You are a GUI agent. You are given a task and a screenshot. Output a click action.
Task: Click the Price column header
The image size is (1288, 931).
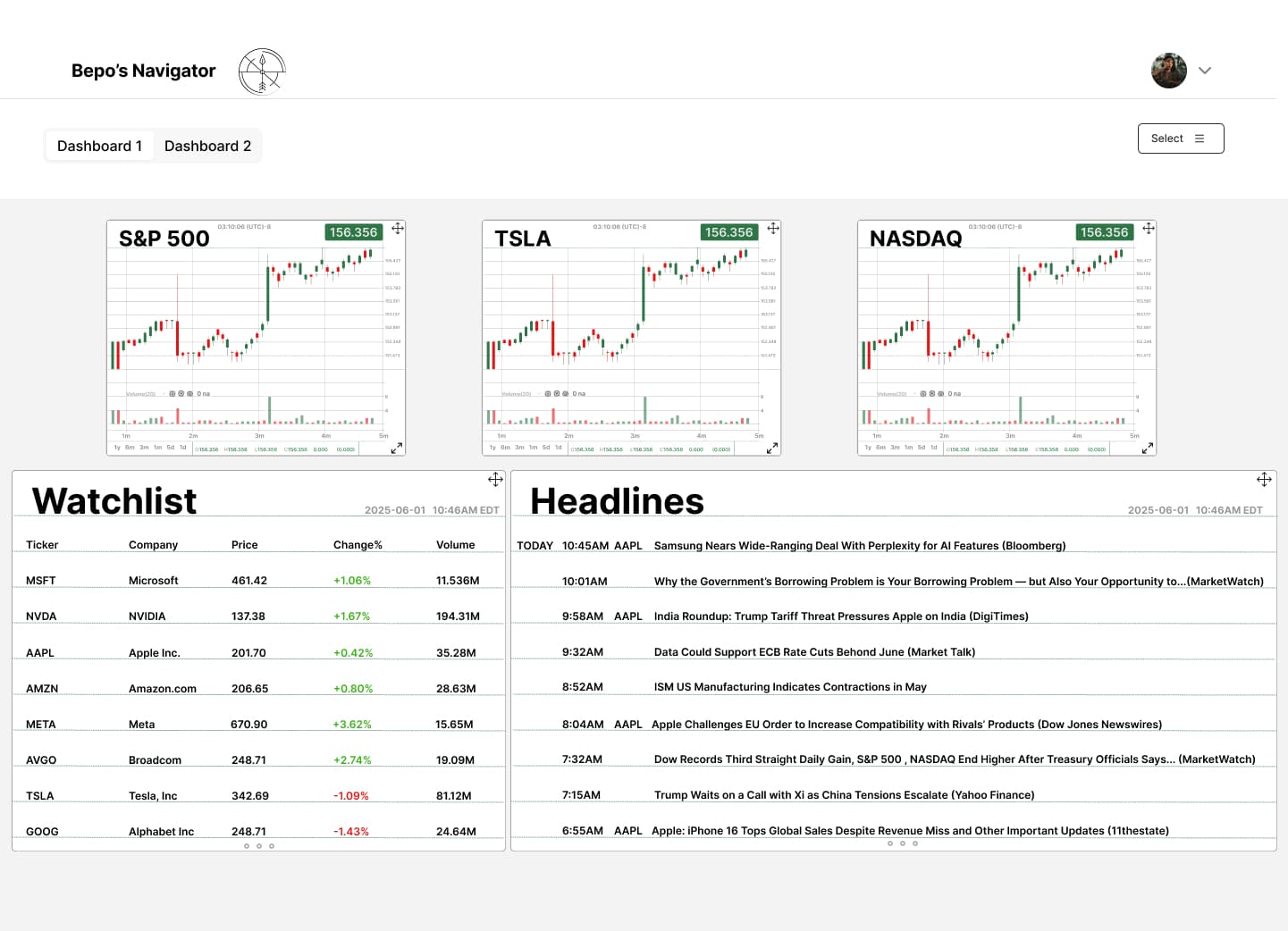[244, 545]
